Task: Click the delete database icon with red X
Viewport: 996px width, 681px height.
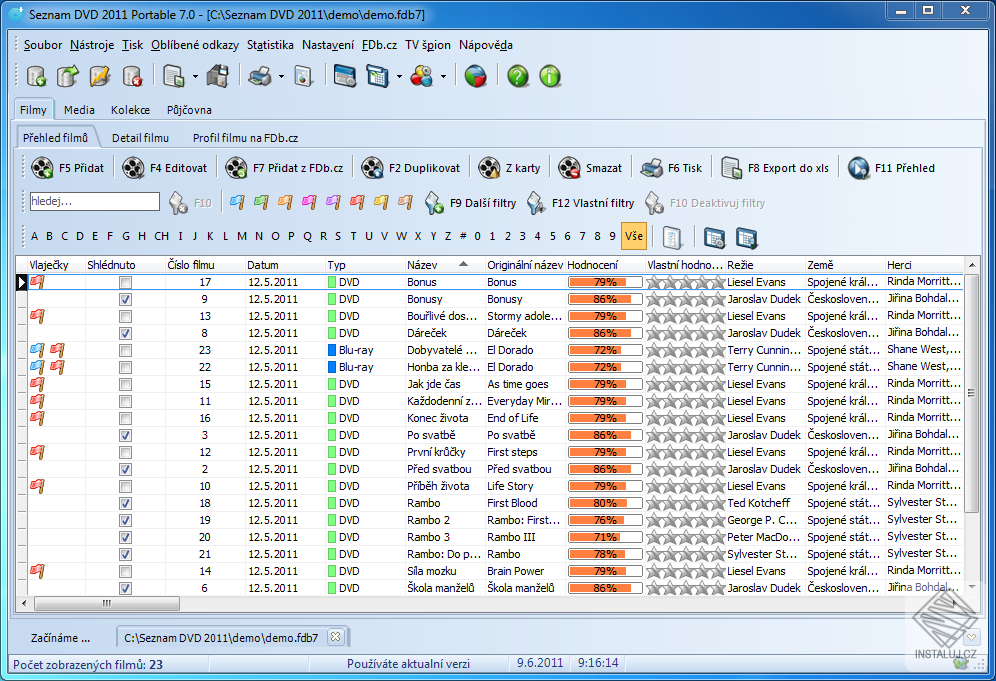Action: point(132,77)
